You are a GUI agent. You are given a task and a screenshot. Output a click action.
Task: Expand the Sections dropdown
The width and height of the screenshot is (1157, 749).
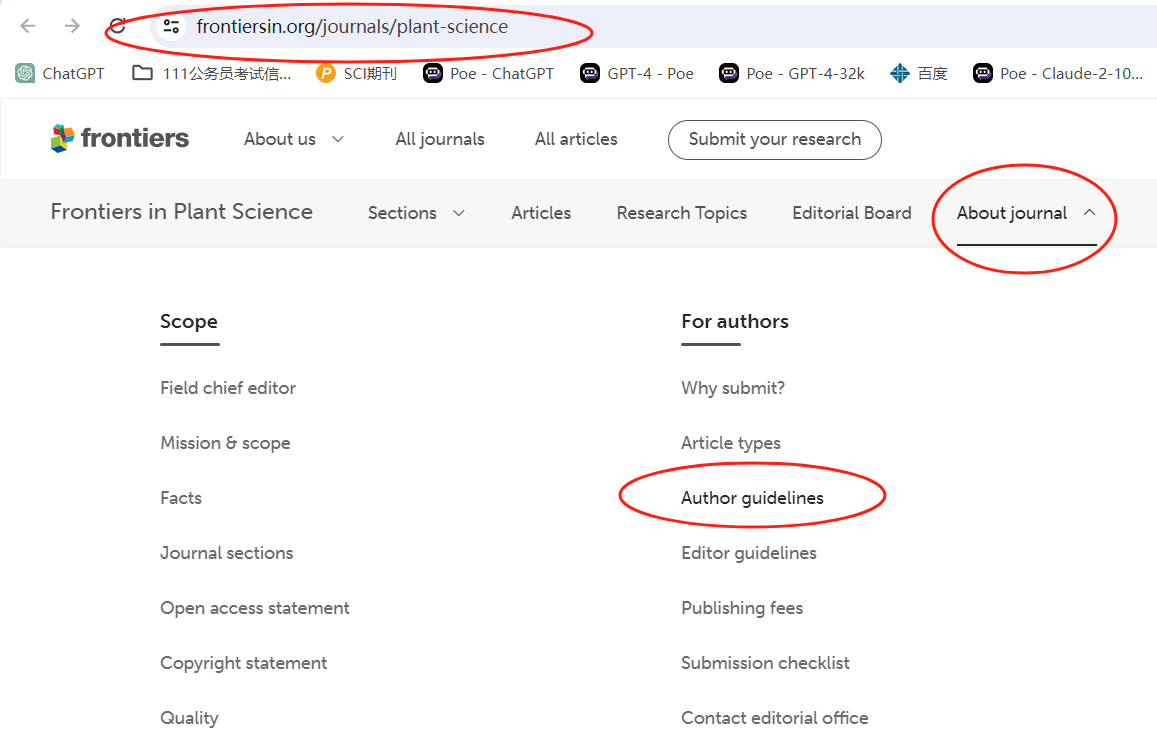[x=416, y=213]
